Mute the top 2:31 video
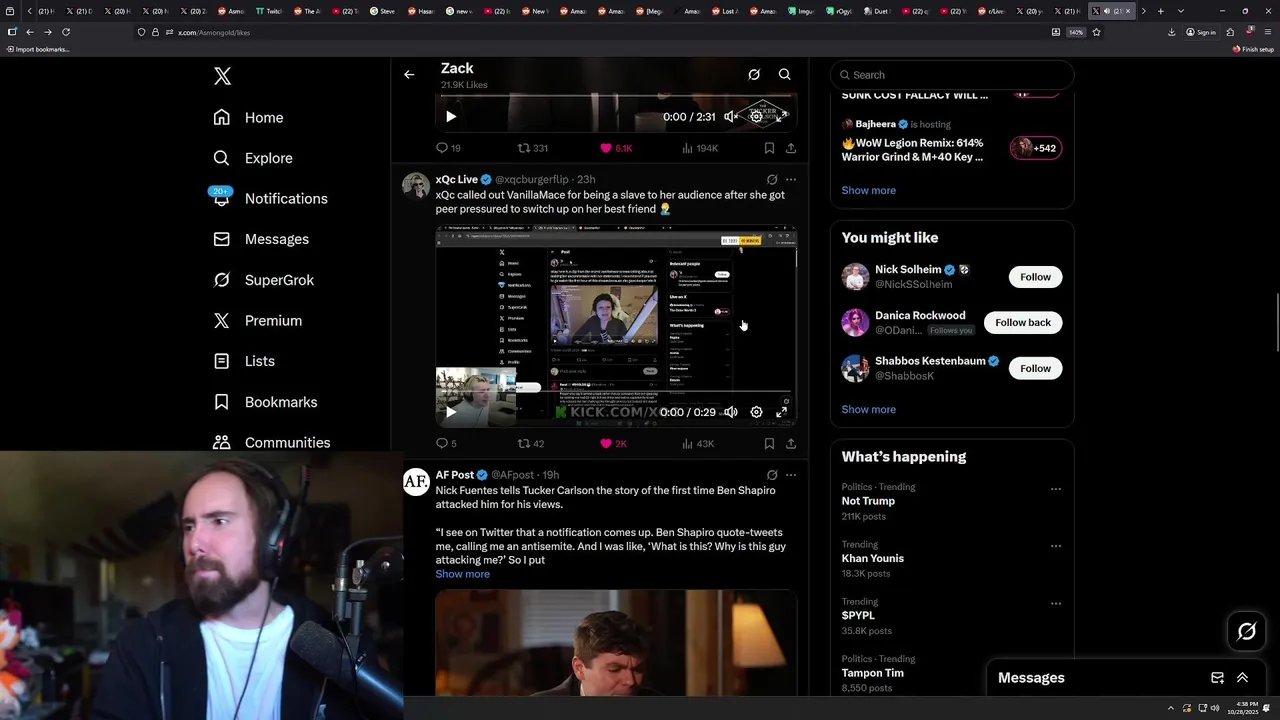Screen dimensions: 1280x720 point(731,117)
